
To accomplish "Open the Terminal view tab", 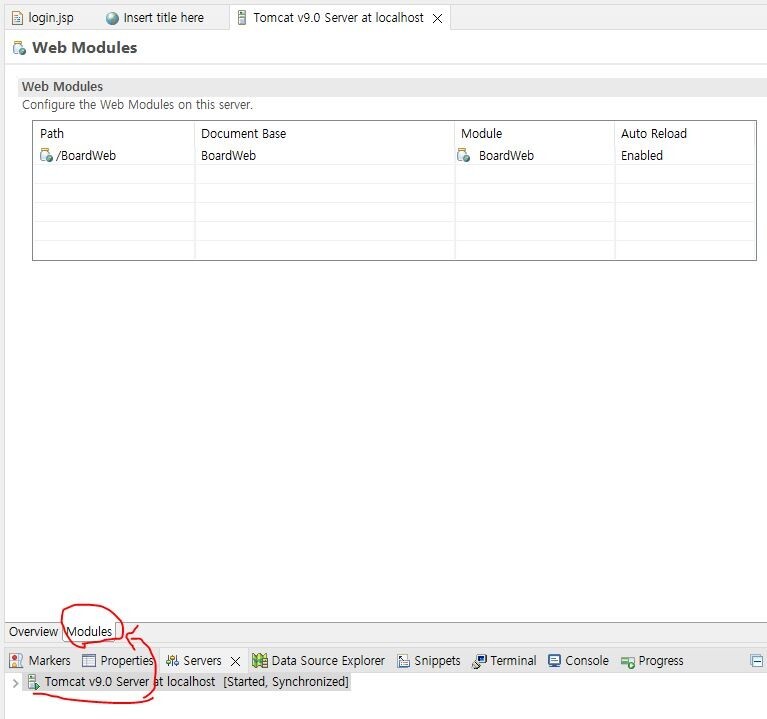I will pos(504,661).
